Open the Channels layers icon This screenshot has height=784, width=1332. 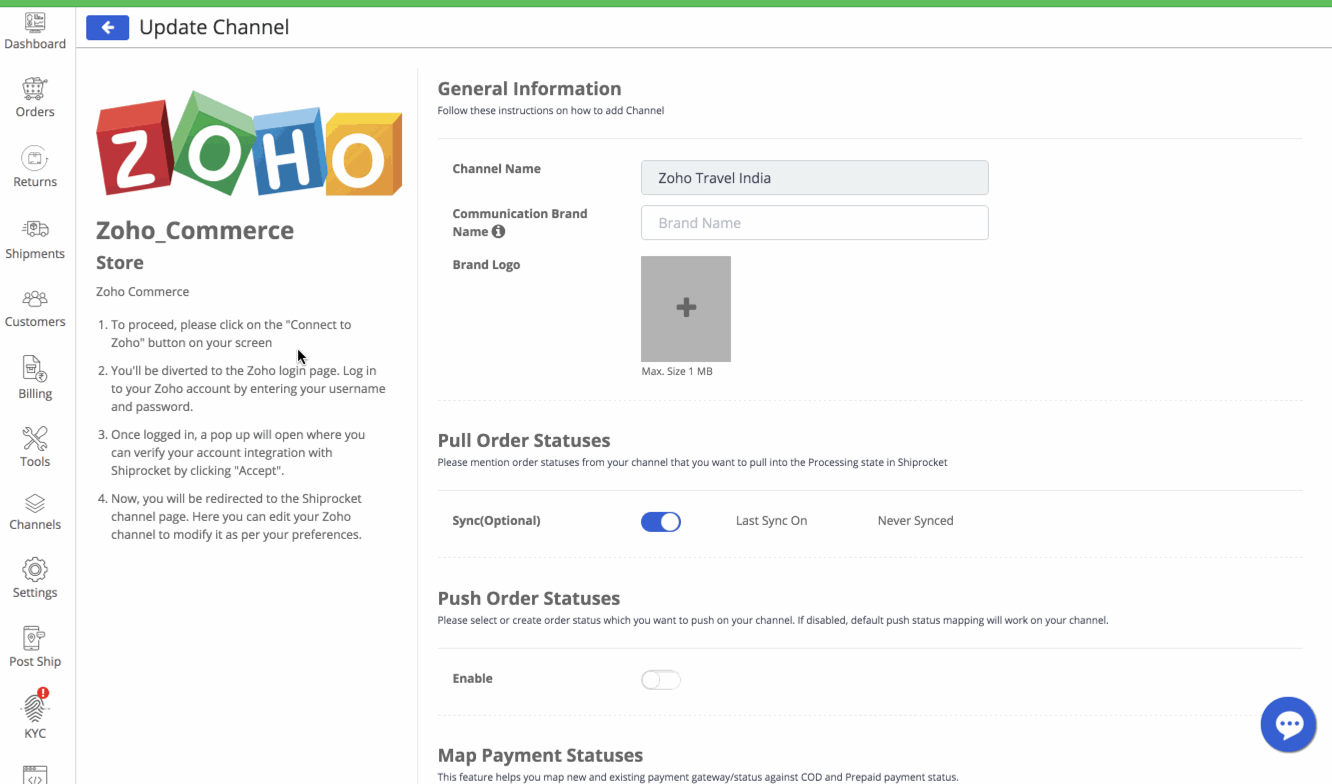coord(35,503)
